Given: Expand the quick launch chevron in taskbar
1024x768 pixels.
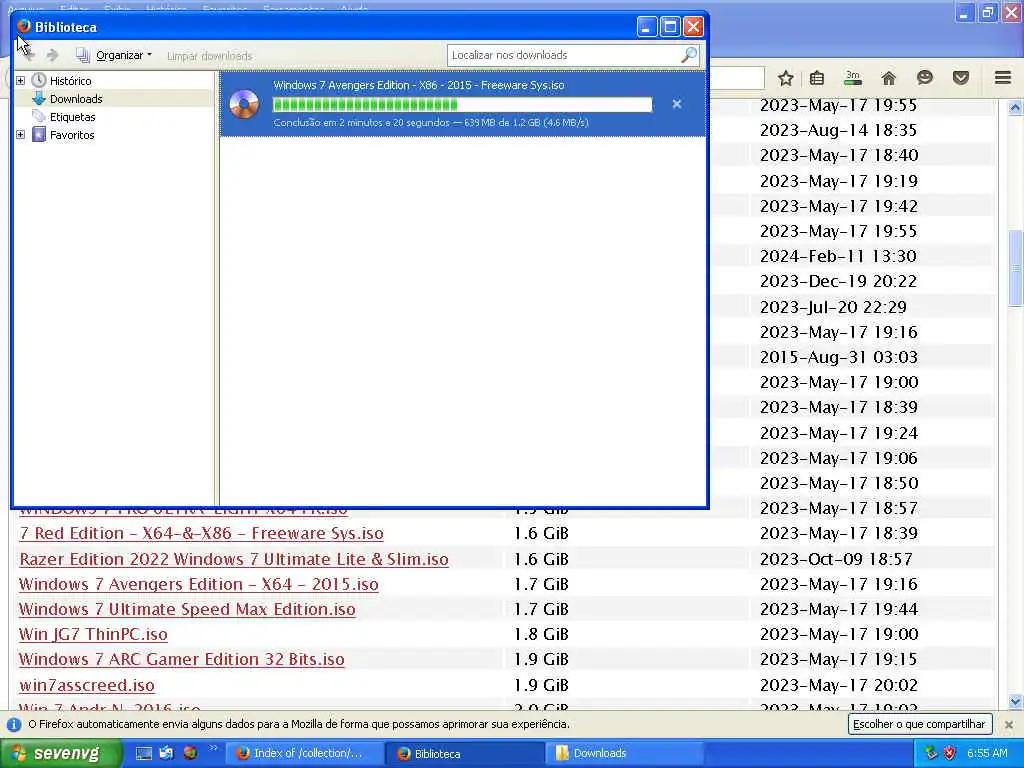Looking at the screenshot, I should coord(213,749).
